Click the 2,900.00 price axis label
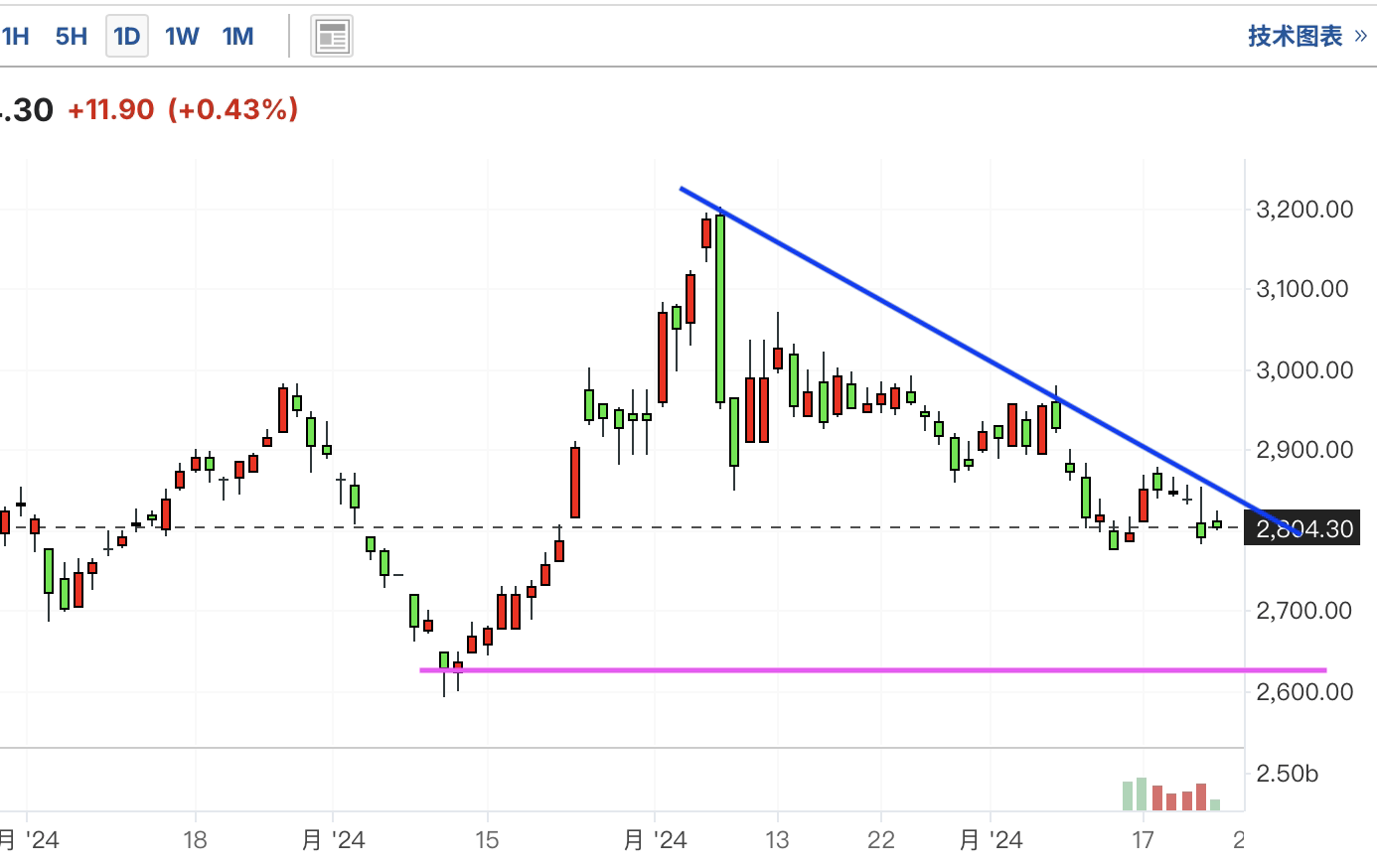The image size is (1377, 868). click(1304, 450)
